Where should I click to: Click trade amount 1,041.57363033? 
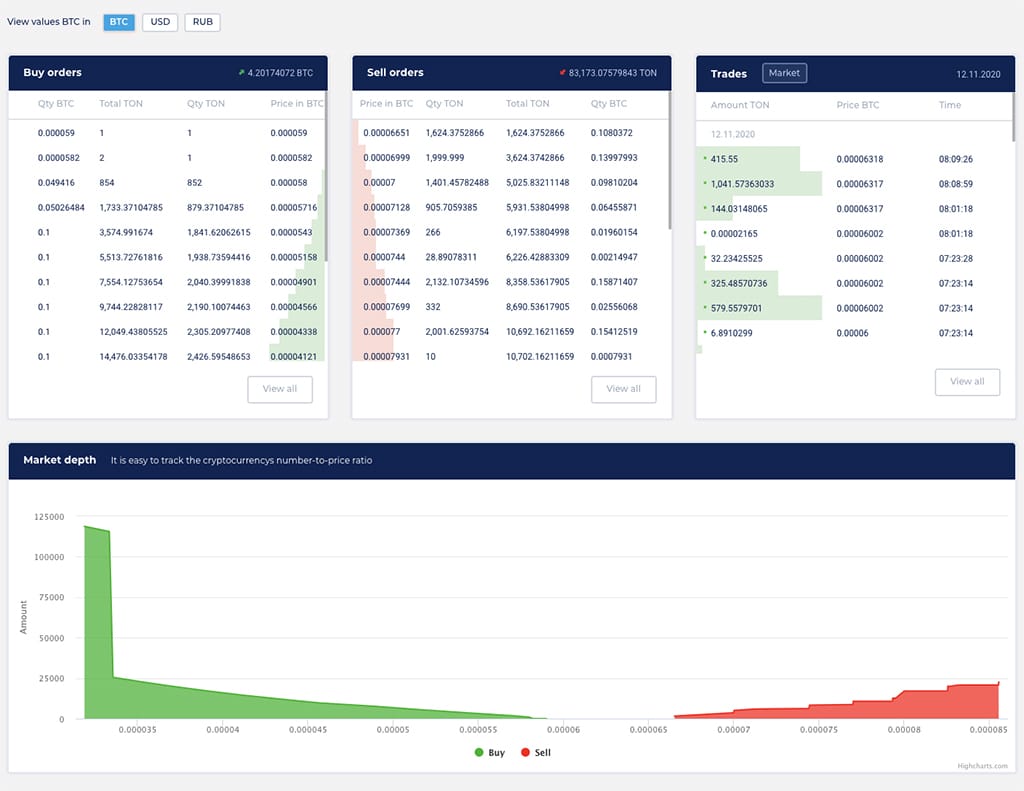(742, 184)
